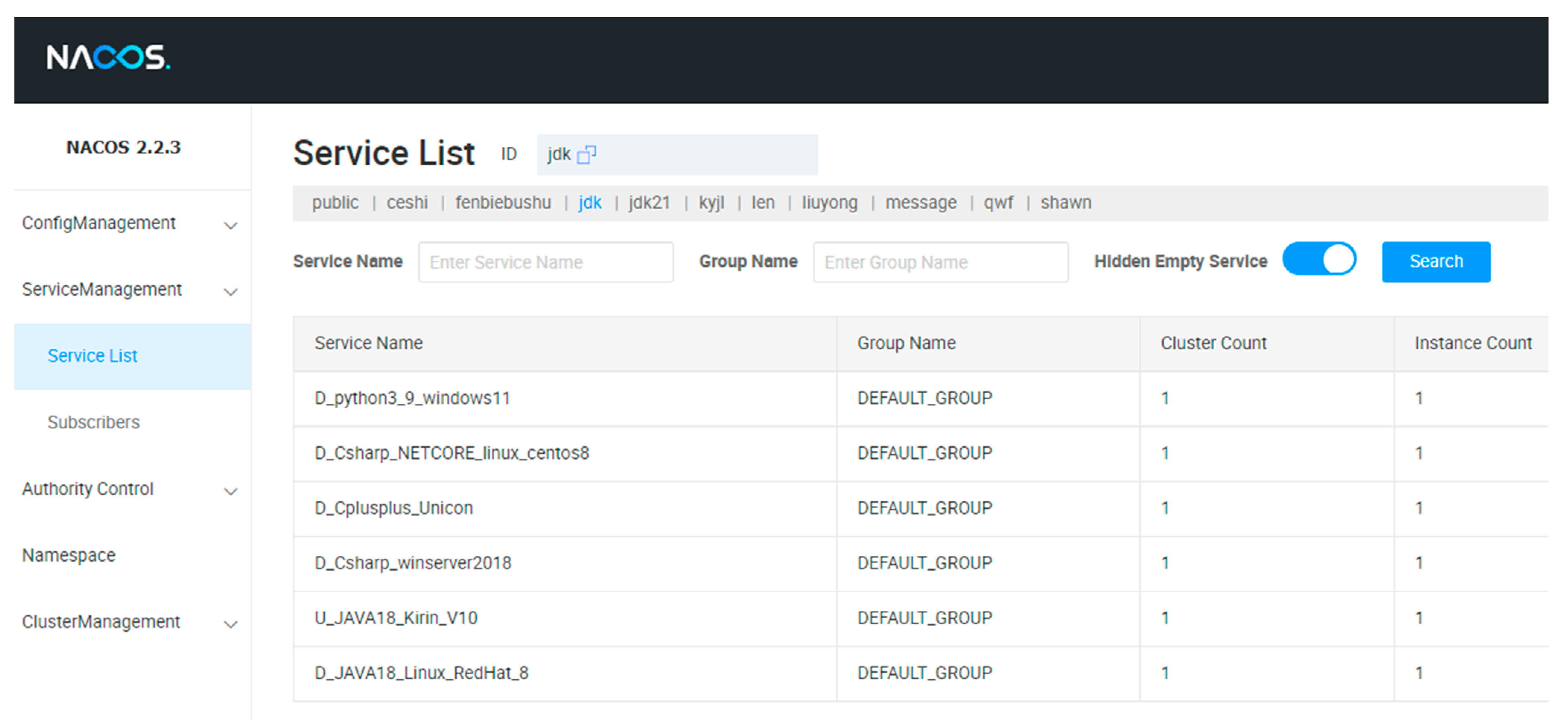Collapse the ServiceManagement menu chevron

231,292
